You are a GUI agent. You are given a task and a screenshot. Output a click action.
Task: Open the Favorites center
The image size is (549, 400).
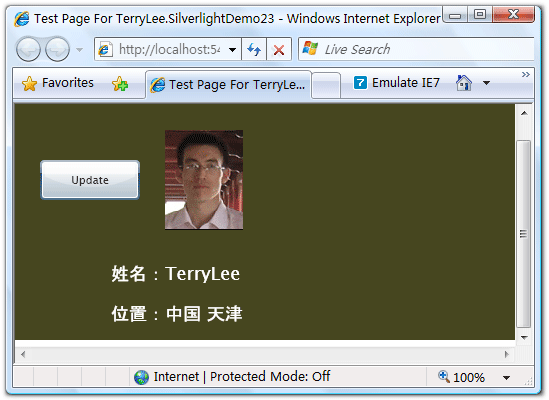58,83
